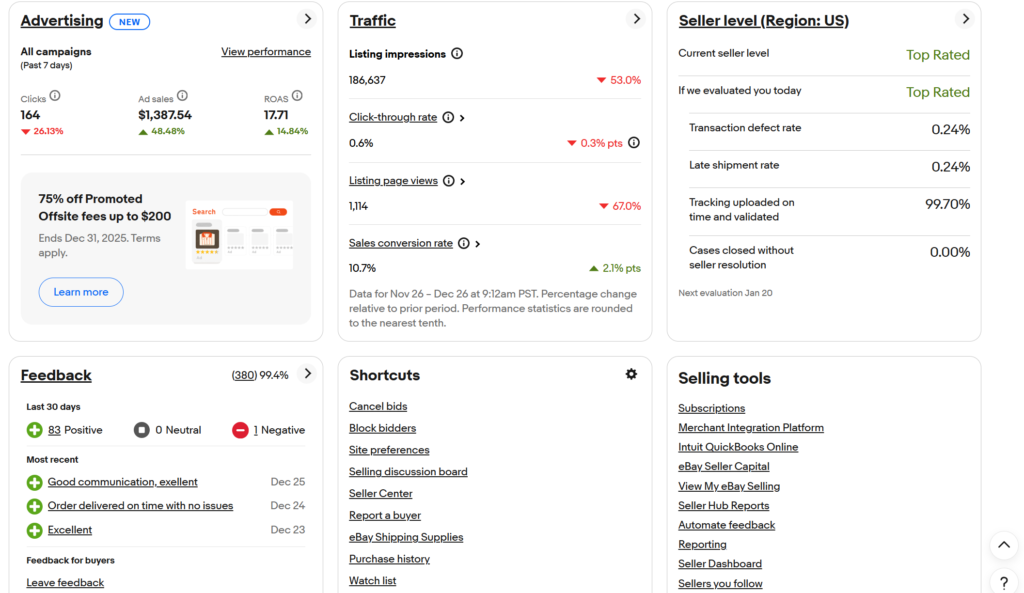Click the green Positive feedback plus icon

pyautogui.click(x=35, y=430)
